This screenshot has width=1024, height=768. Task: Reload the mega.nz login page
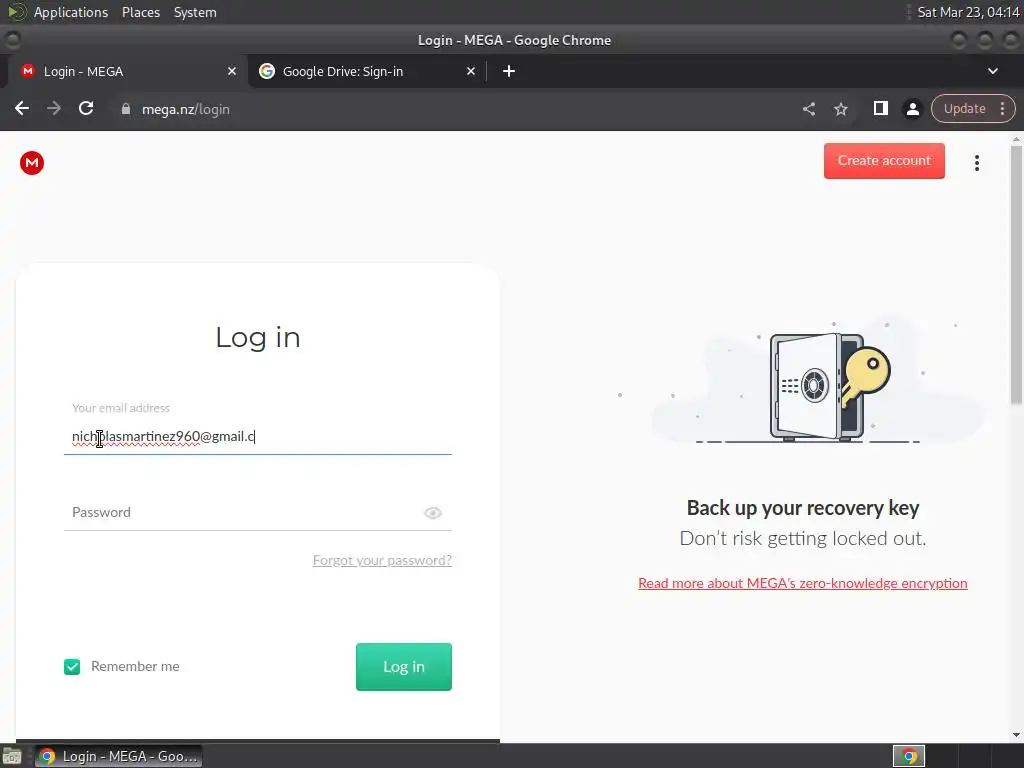coord(86,108)
